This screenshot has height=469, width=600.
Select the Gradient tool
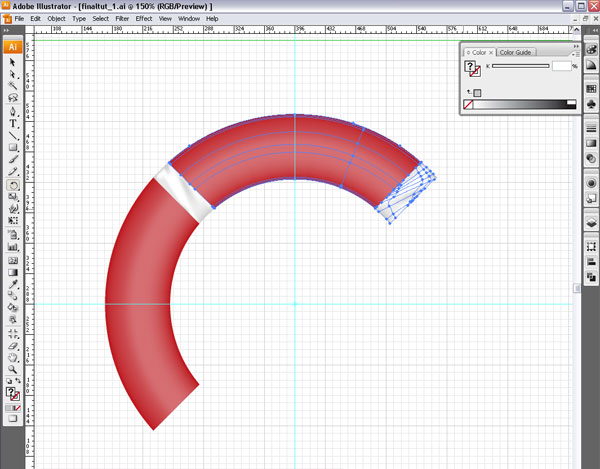point(13,272)
